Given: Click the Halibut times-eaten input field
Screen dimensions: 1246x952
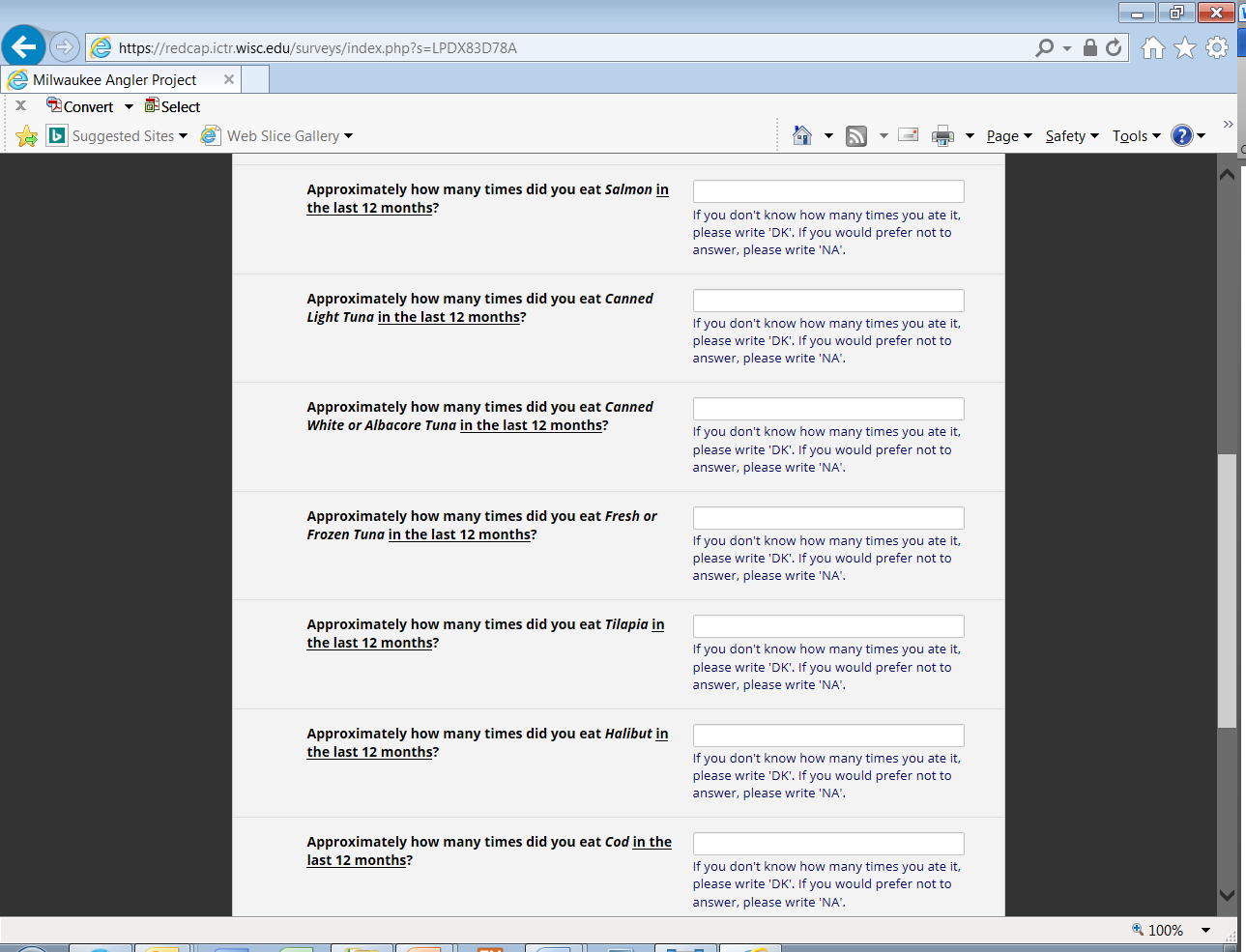Looking at the screenshot, I should (828, 736).
